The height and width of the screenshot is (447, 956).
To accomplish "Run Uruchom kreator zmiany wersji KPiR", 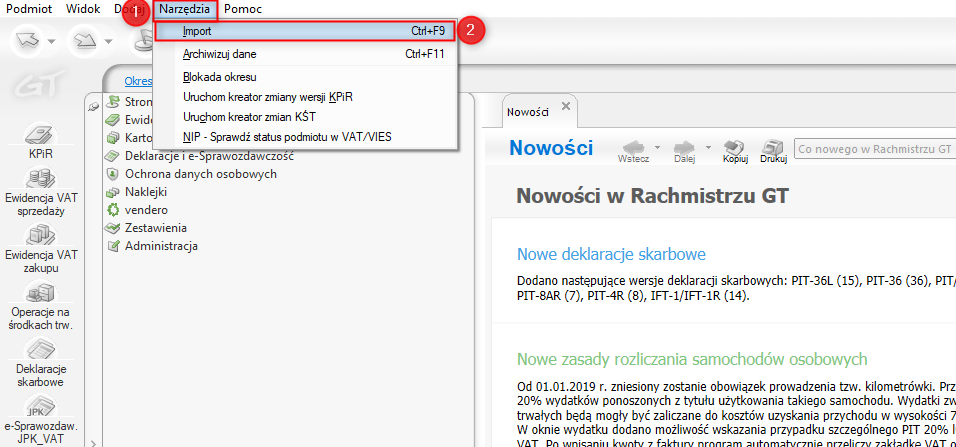I will pyautogui.click(x=305, y=97).
